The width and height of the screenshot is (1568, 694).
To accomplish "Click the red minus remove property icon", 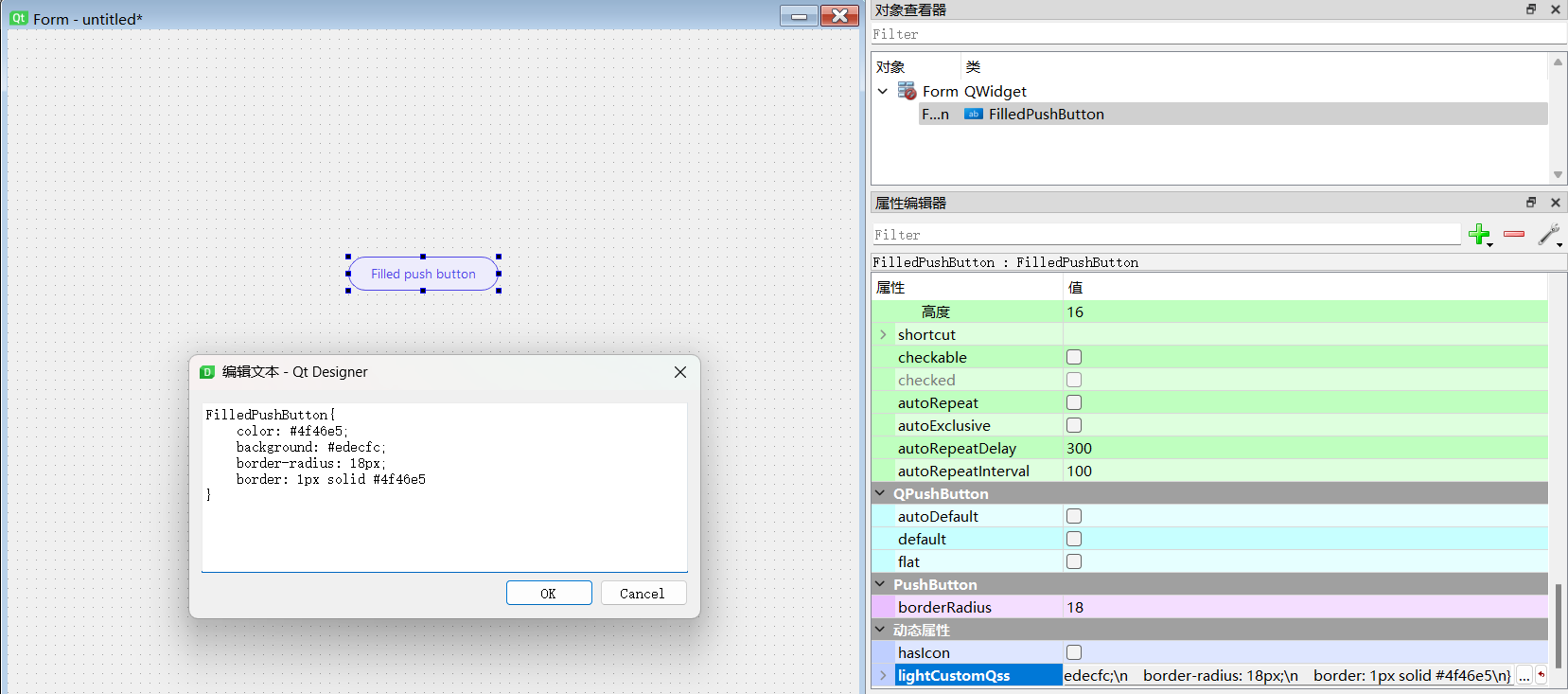I will click(1514, 234).
